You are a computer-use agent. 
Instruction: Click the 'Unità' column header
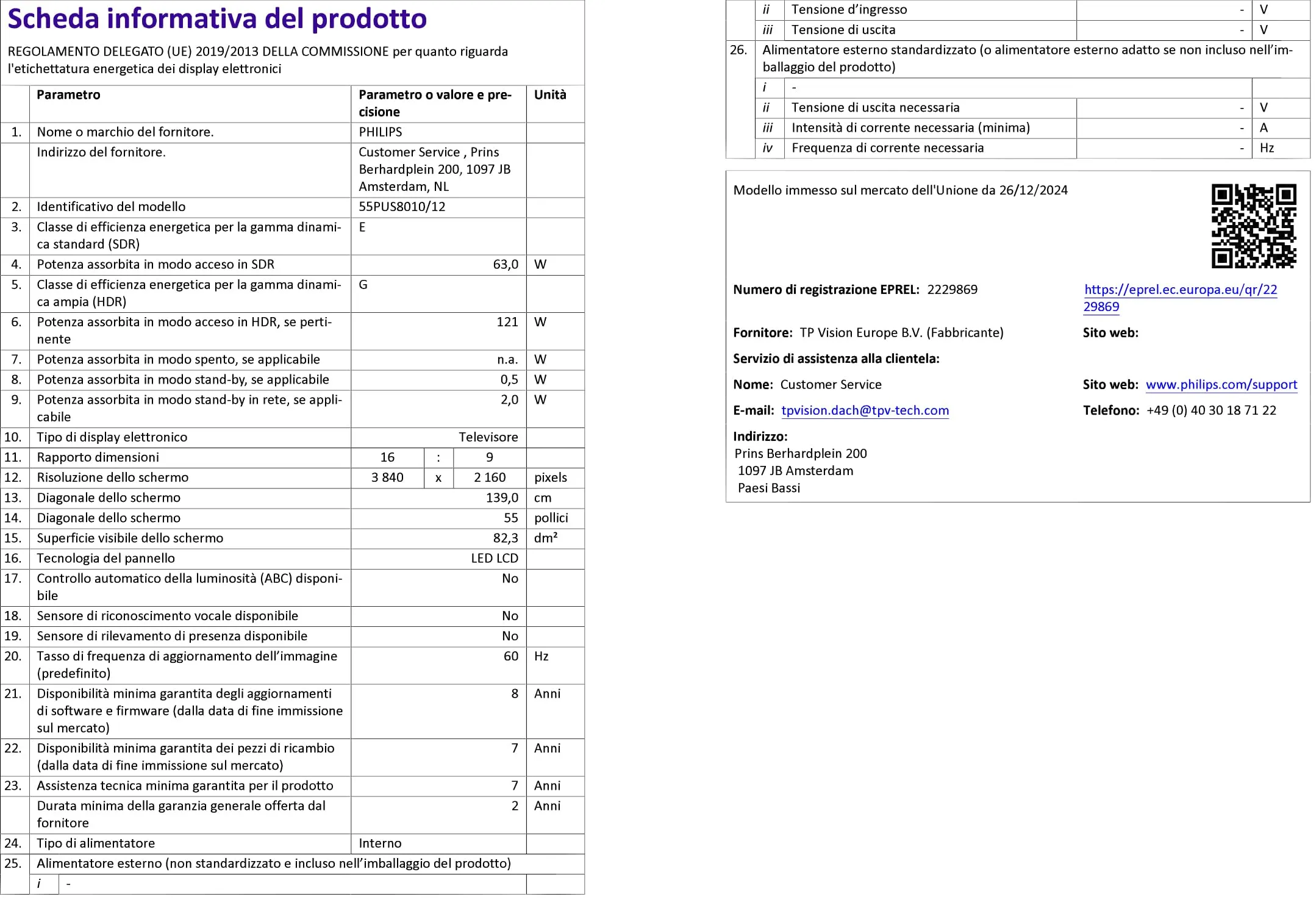(x=550, y=95)
